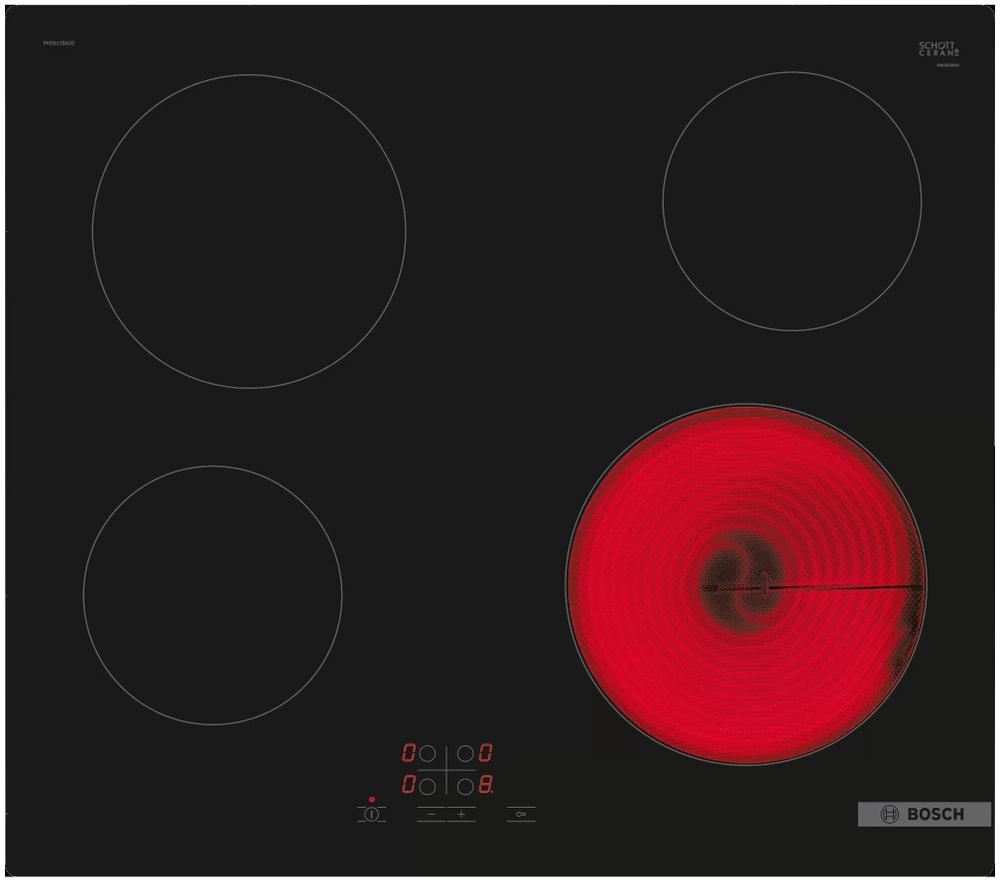Tap the key-symbol childproof lock control
Viewport: 1000px width, 881px height.
[521, 814]
